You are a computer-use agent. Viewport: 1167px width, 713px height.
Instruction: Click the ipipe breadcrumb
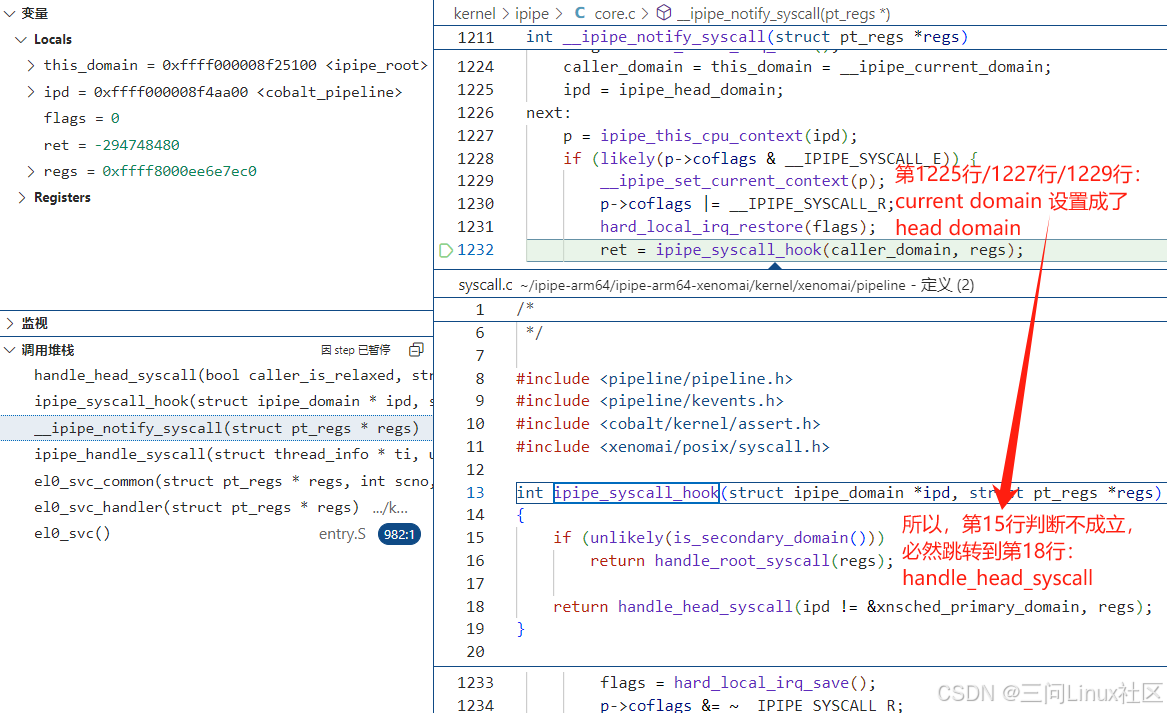[531, 13]
